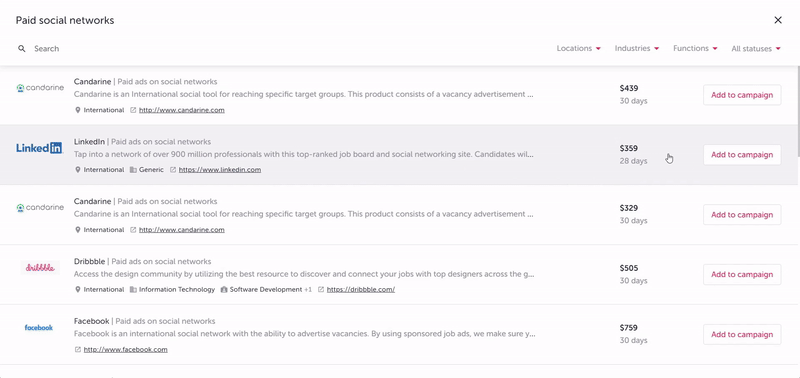Click the search magnifier icon
This screenshot has height=378, width=800.
(x=21, y=49)
